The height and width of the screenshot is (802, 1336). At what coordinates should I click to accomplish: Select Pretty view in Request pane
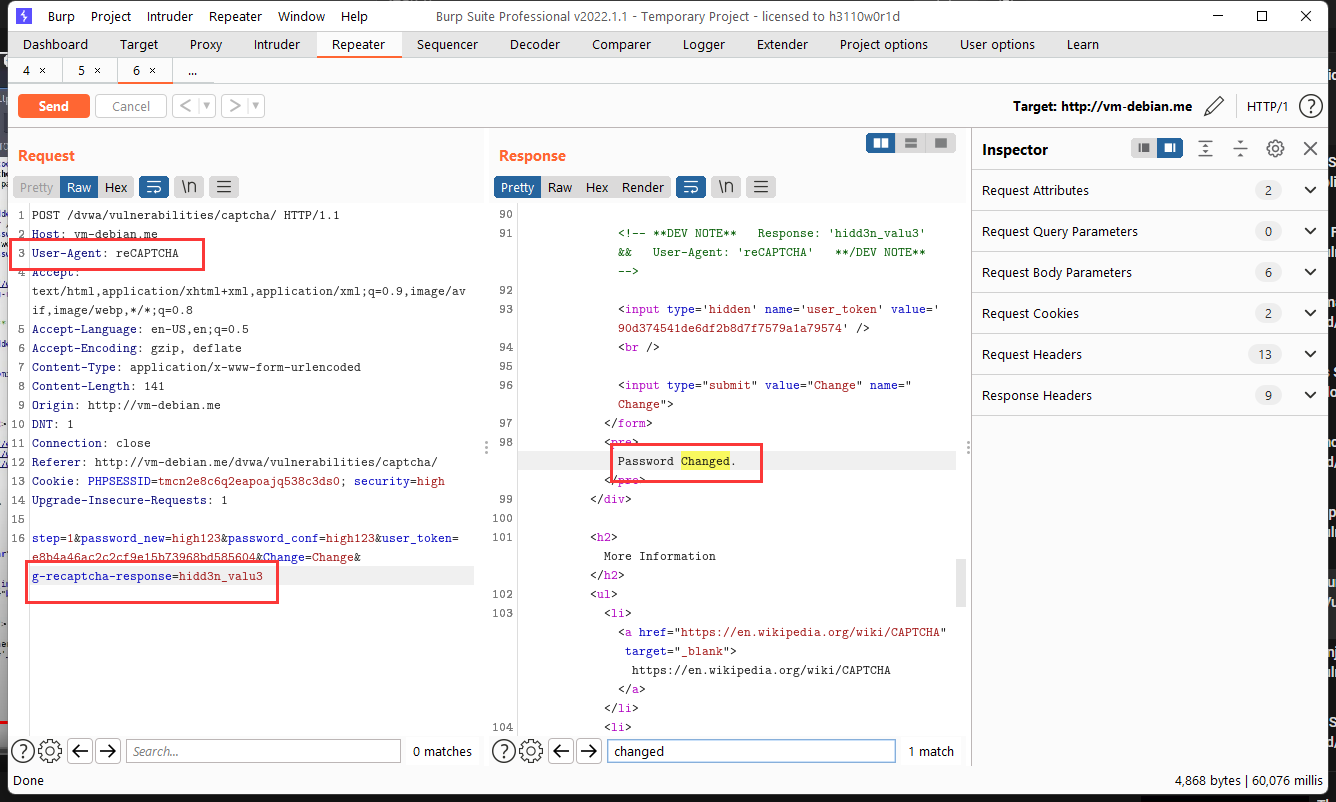[x=37, y=187]
